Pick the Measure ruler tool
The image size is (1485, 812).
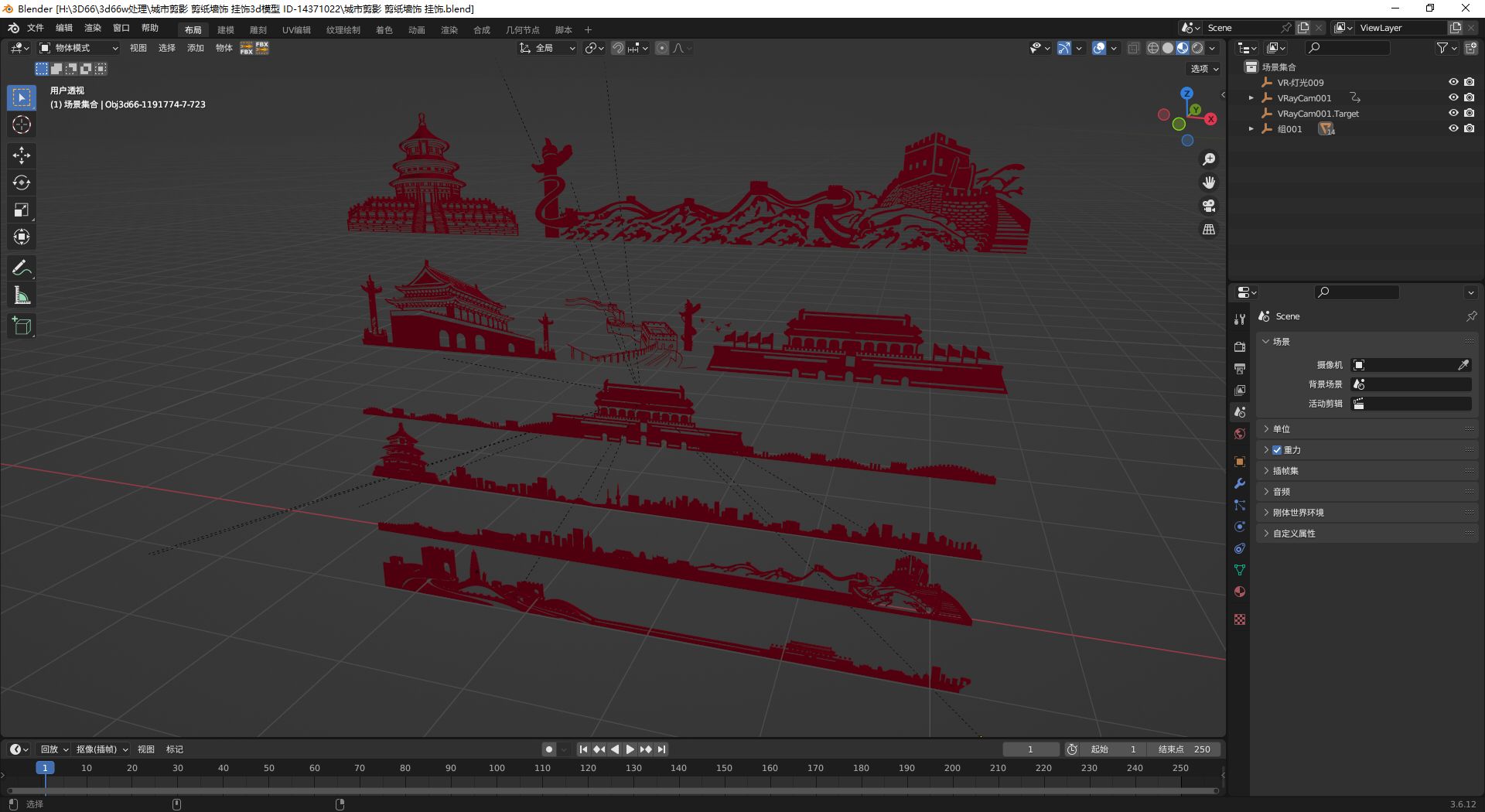22,295
